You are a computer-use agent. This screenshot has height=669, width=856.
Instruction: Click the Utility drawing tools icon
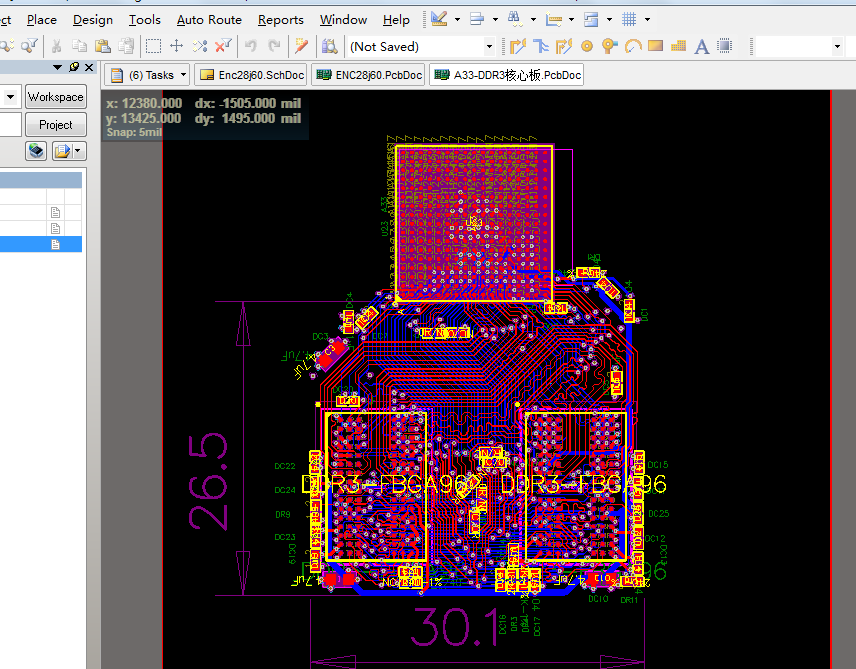pyautogui.click(x=439, y=19)
